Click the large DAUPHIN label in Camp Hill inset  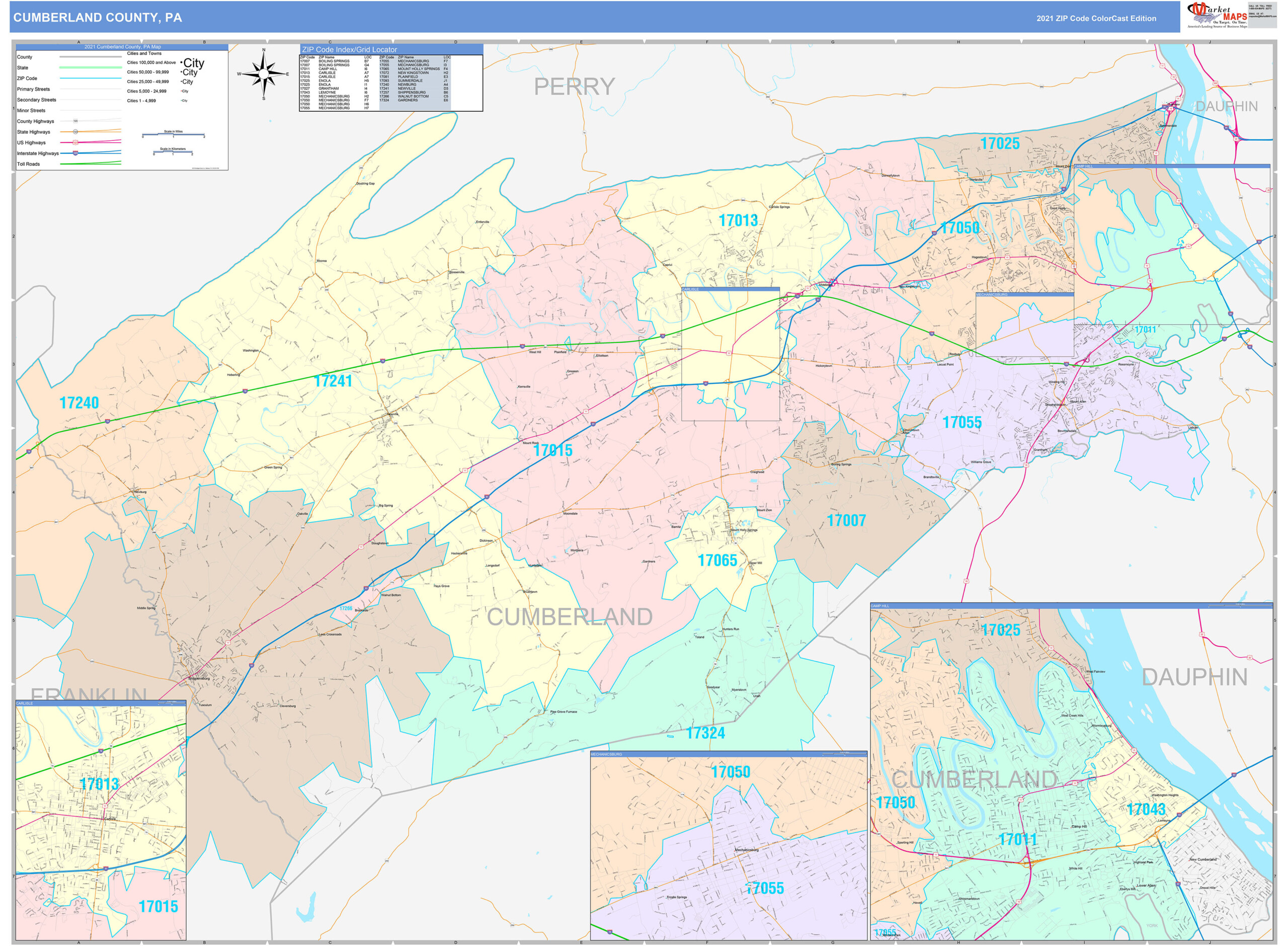tap(1195, 677)
